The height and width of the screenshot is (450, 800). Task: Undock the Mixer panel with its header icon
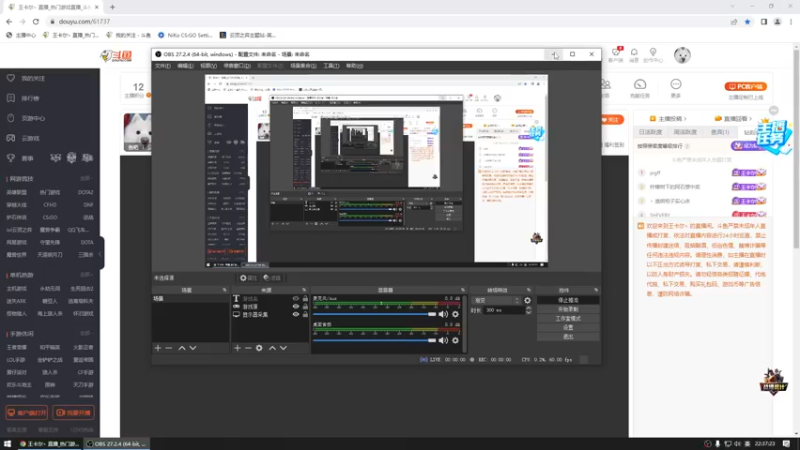[x=463, y=290]
